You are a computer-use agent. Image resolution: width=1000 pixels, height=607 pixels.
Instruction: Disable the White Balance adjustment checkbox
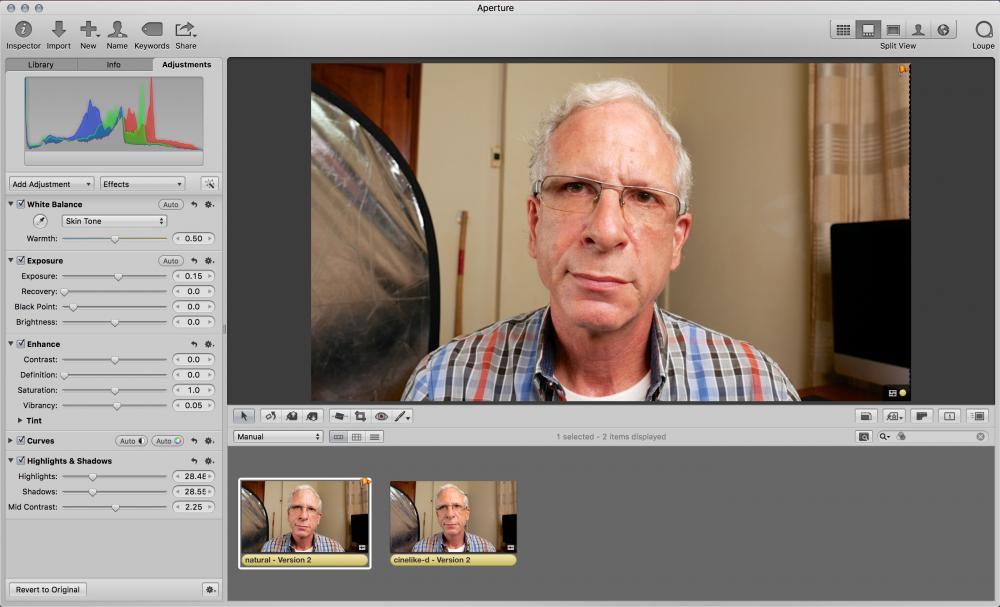pos(21,204)
